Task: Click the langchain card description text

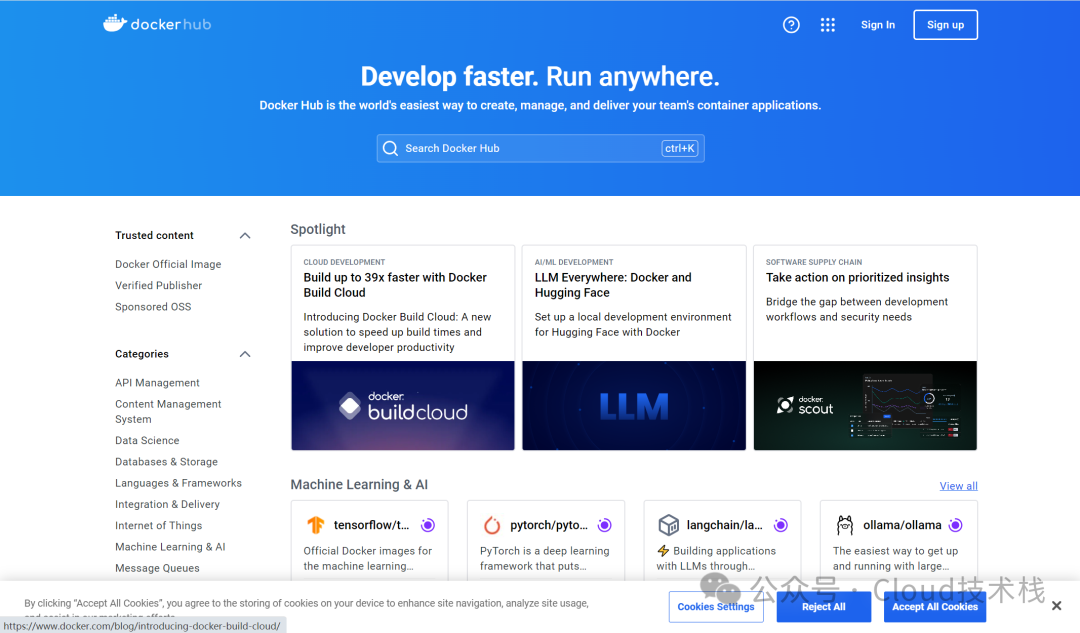Action: (716, 559)
